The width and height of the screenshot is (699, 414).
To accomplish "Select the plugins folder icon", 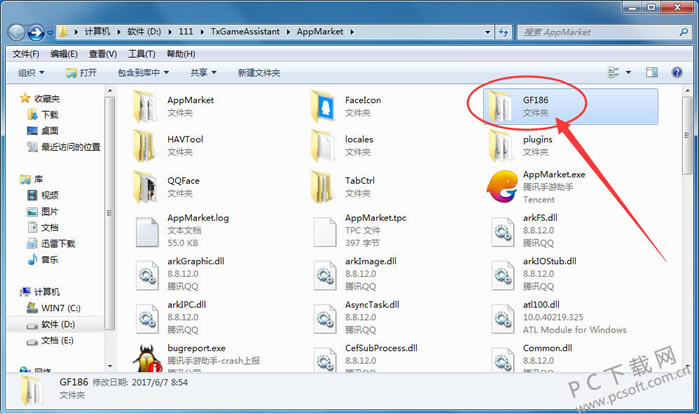I will [x=501, y=146].
